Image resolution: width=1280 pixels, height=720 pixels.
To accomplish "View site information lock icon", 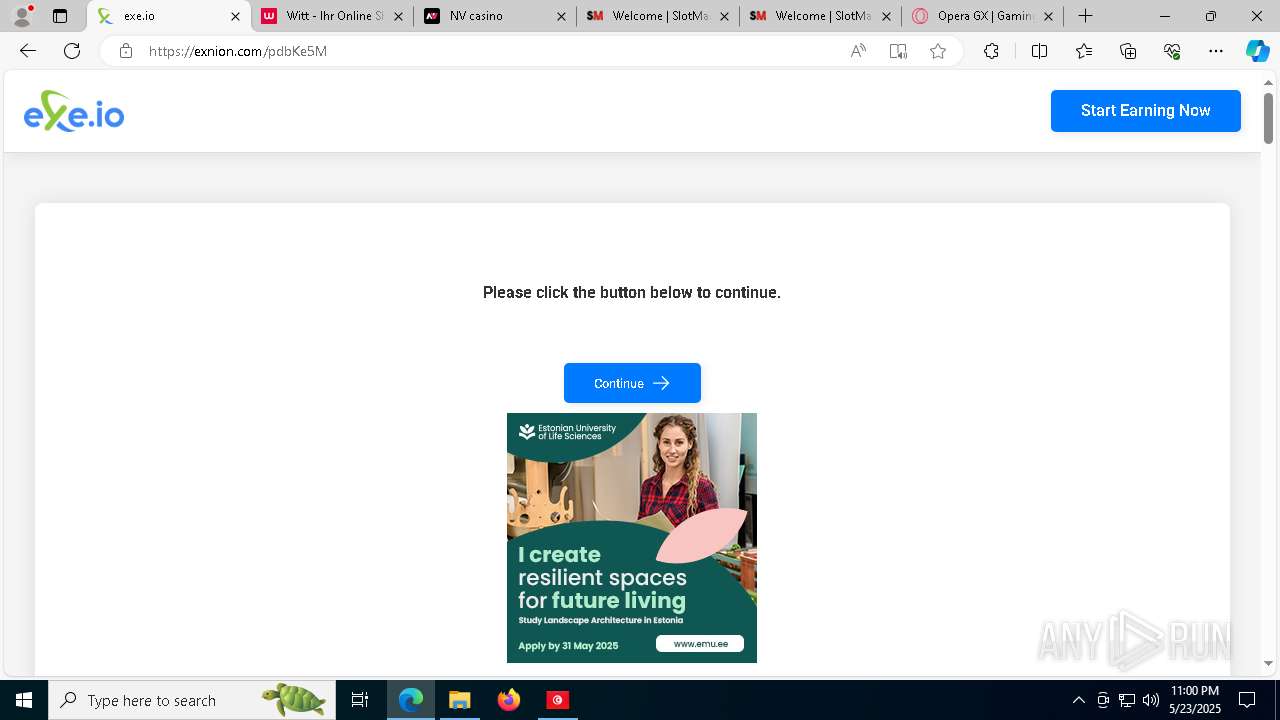I will click(125, 51).
